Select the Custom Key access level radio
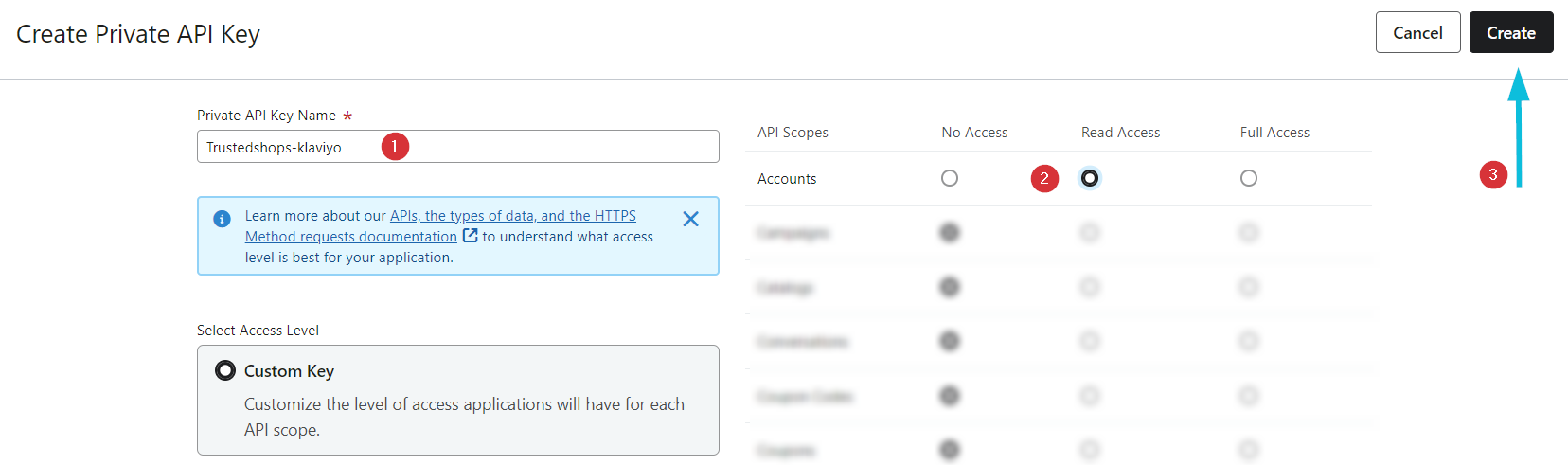The height and width of the screenshot is (465, 1568). [225, 370]
